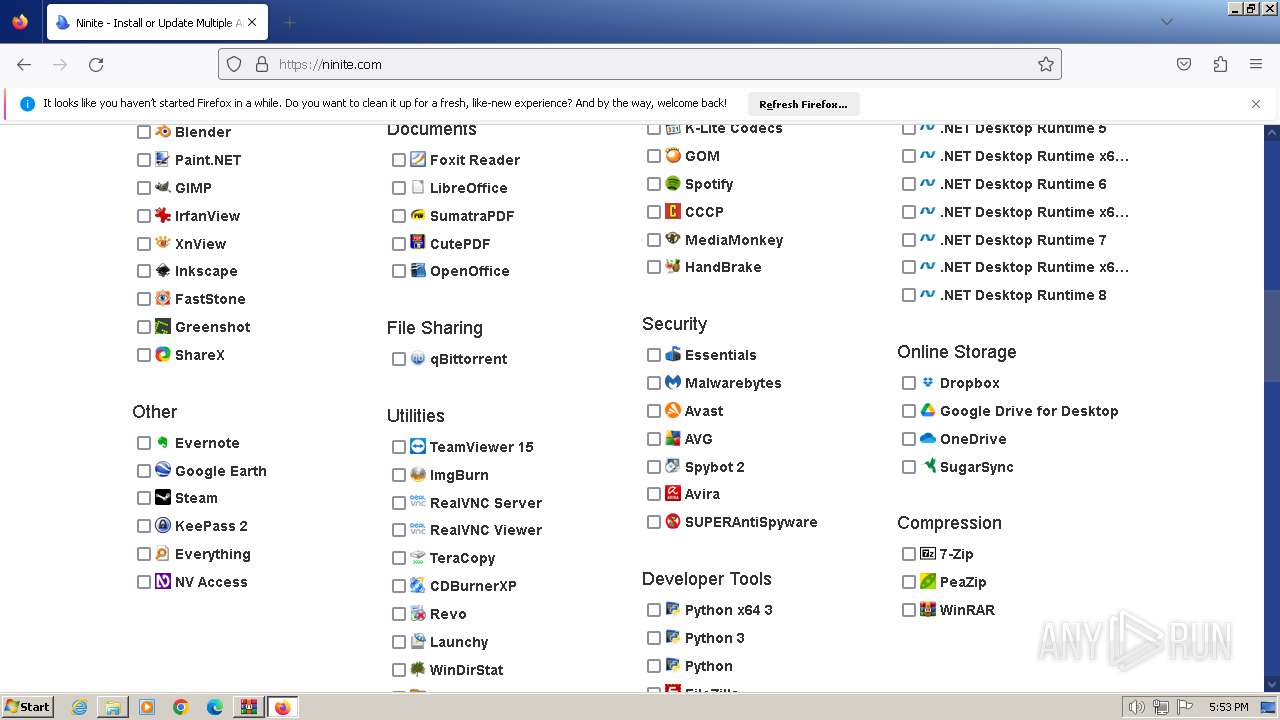This screenshot has height=720, width=1280.
Task: Click the Save to Pocket icon
Action: (x=1184, y=64)
